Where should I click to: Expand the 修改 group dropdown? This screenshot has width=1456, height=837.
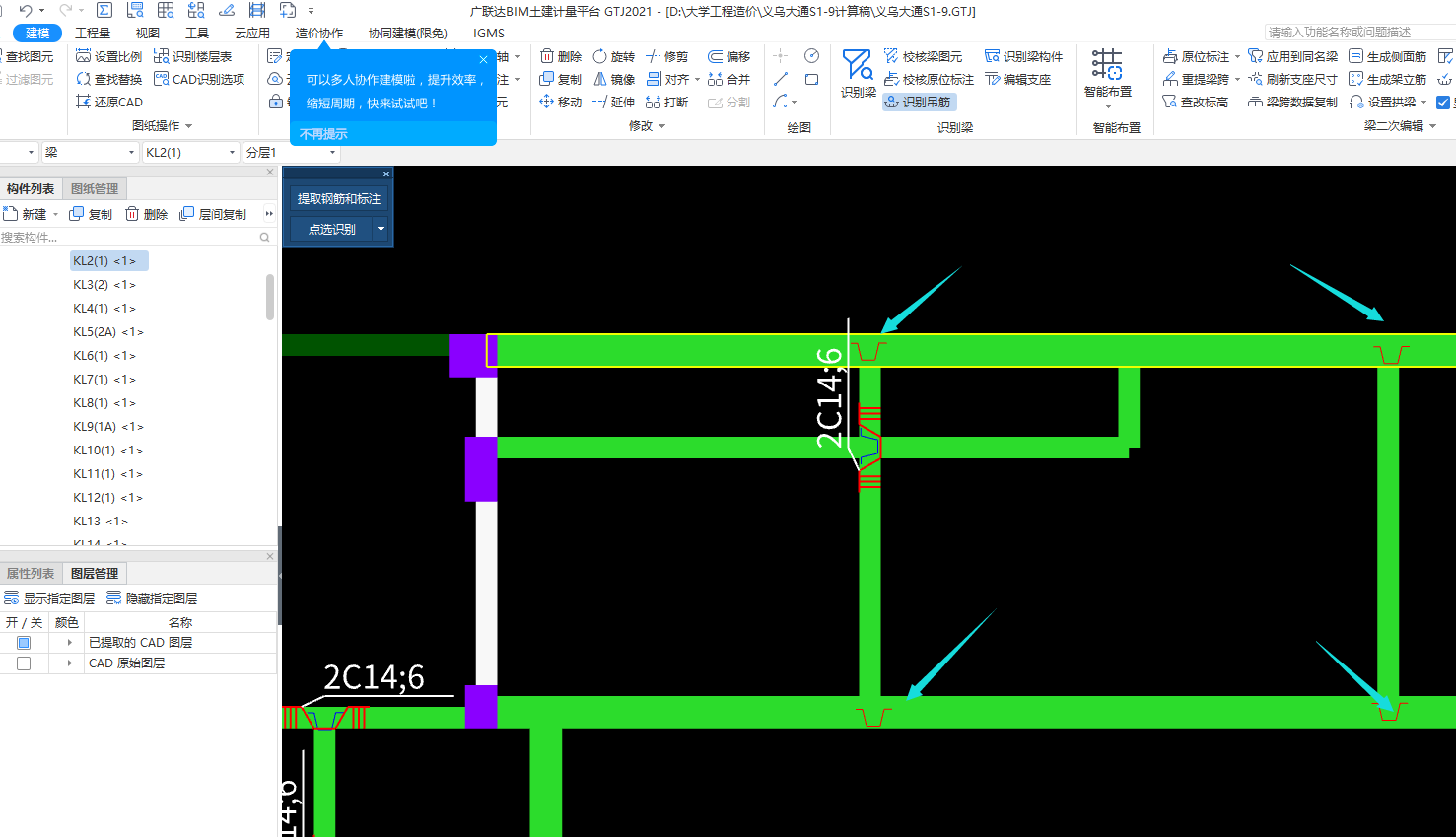coord(661,126)
